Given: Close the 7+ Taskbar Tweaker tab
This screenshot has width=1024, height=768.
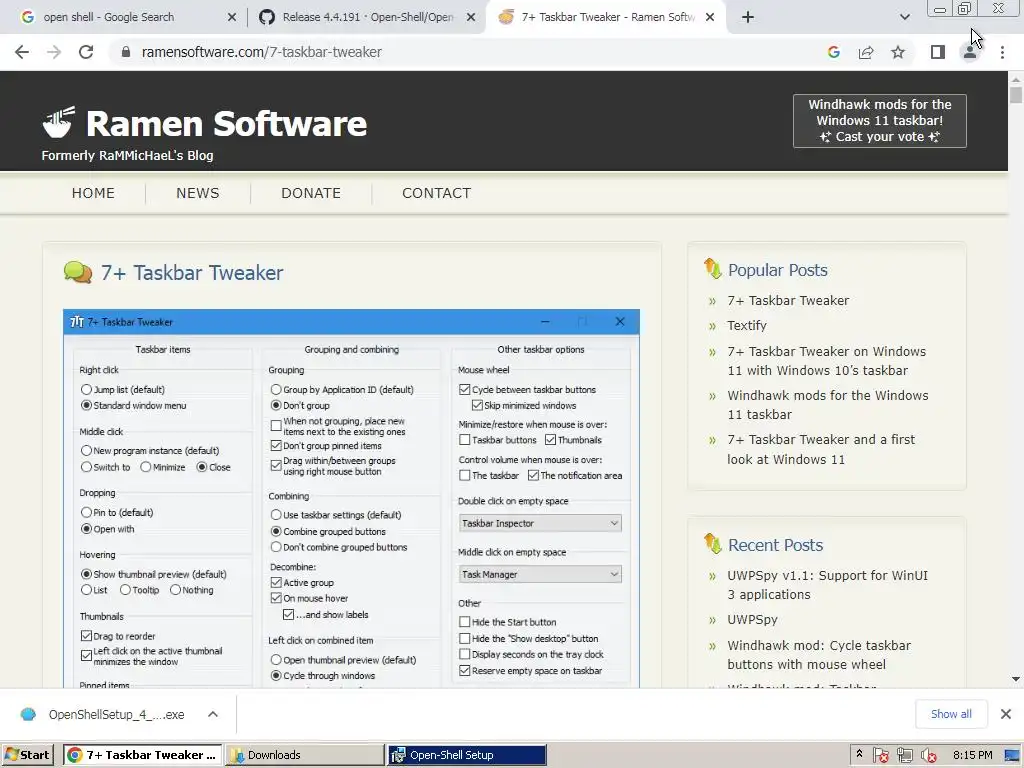Looking at the screenshot, I should tap(710, 17).
